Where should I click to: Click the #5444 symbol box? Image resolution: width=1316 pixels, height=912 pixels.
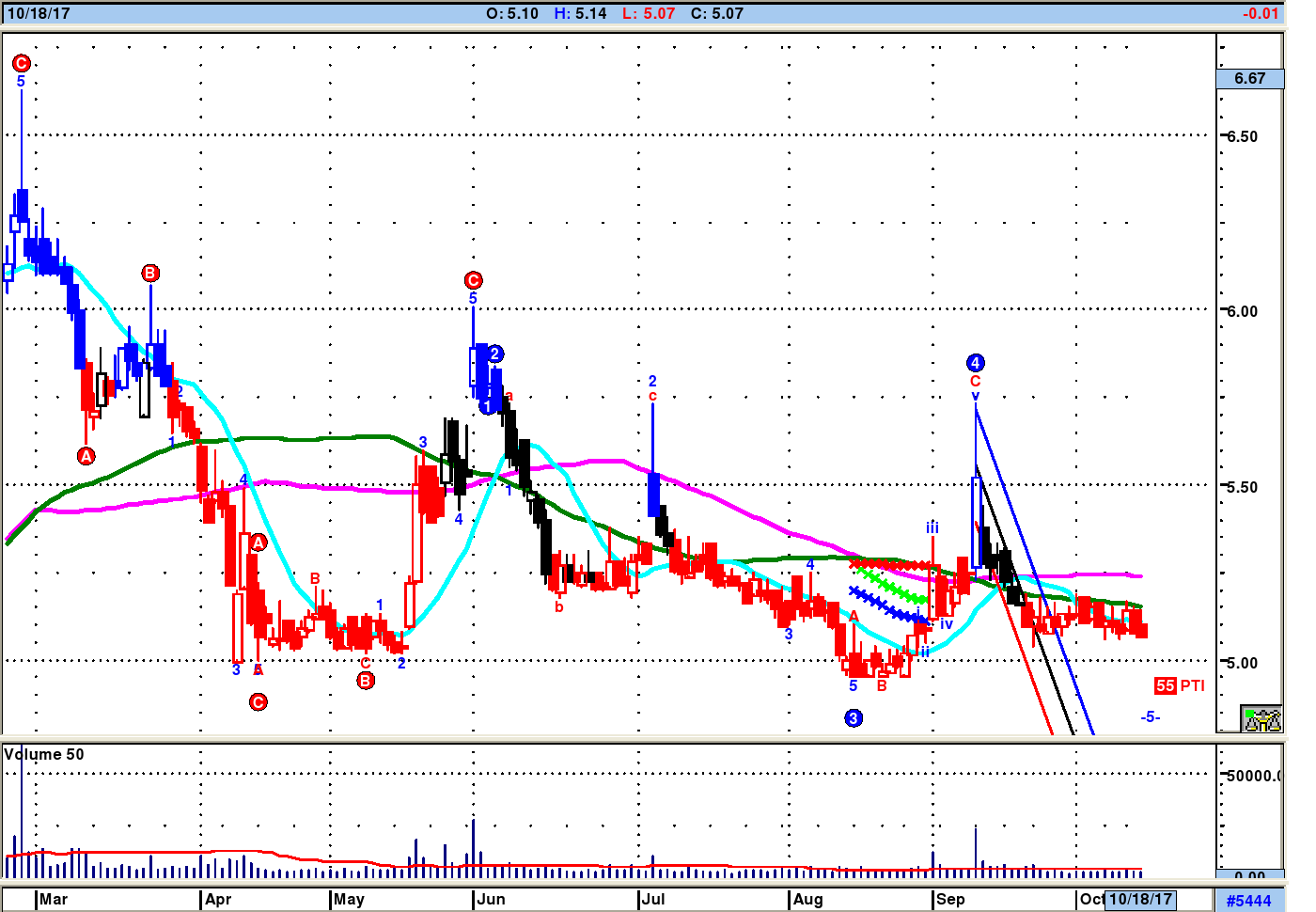[x=1249, y=901]
